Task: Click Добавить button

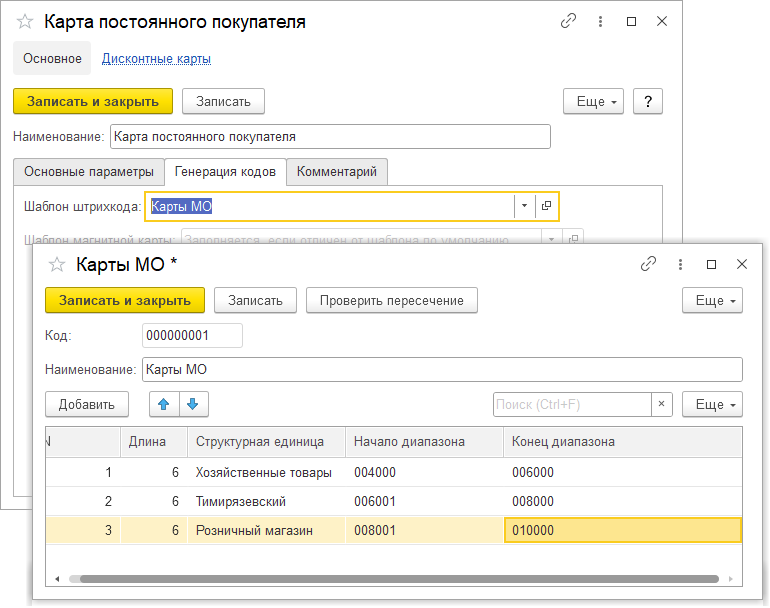Action: click(87, 404)
